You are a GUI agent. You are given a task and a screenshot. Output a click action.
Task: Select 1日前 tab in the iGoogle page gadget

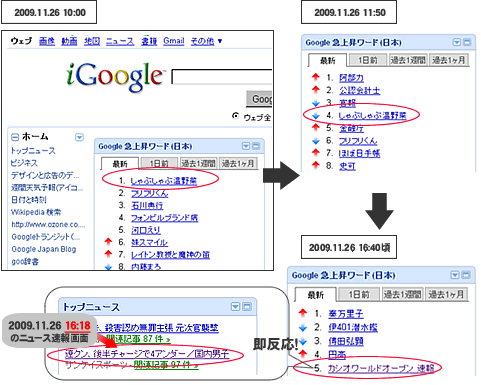pos(159,163)
